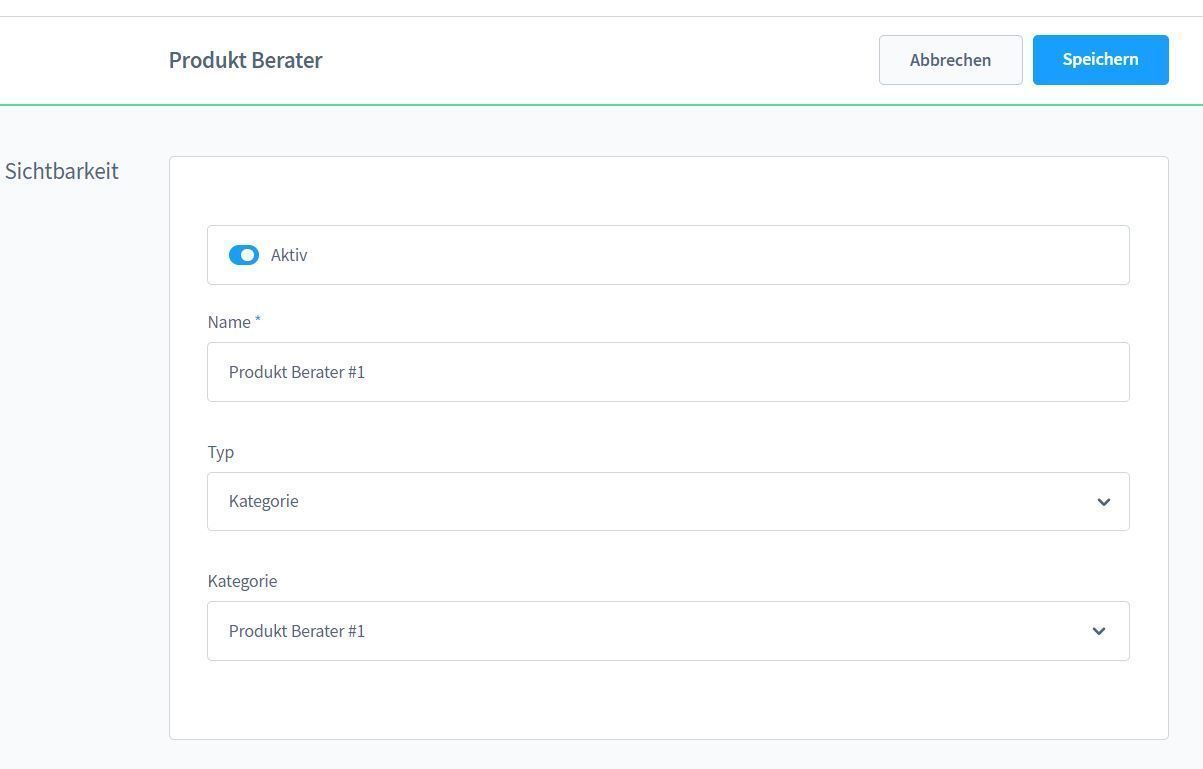The width and height of the screenshot is (1203, 769).
Task: Select the Sichtbarkeit section heading
Action: 62,171
